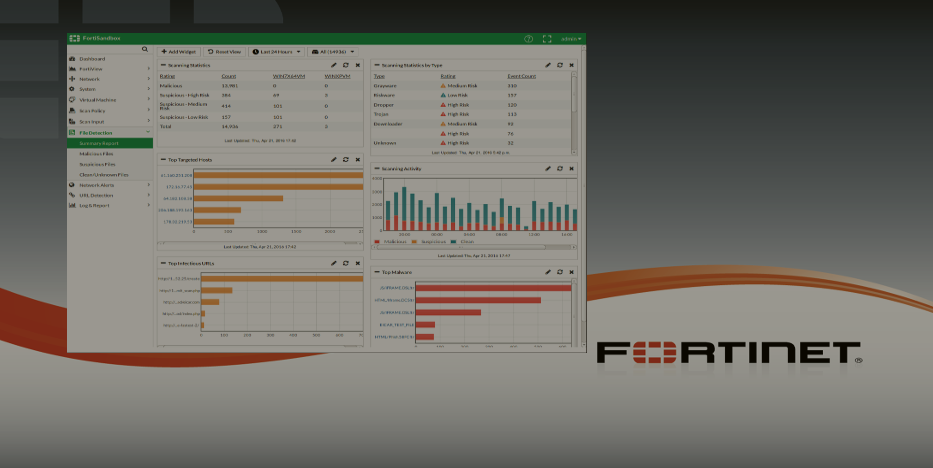Collapse the Scanning Statistics widget panel

163,65
